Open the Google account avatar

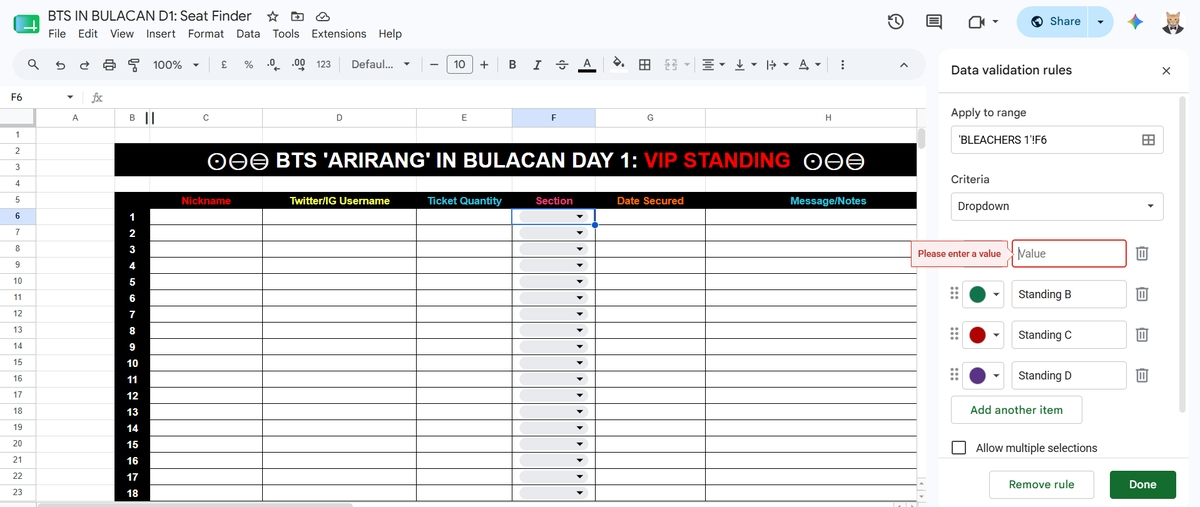pos(1173,22)
